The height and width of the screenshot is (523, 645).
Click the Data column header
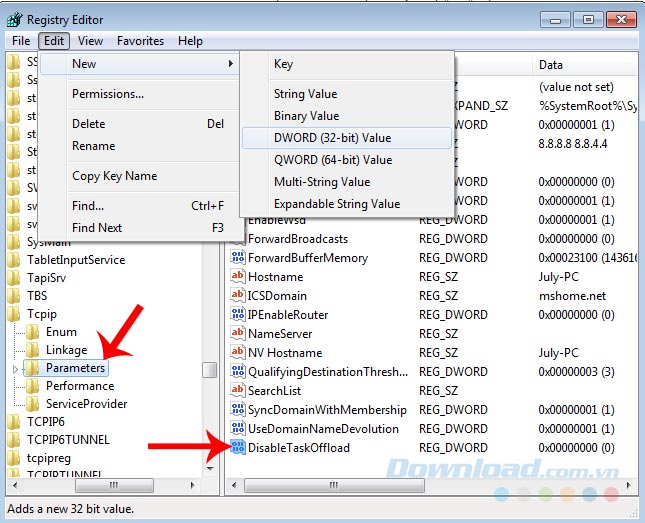point(551,65)
